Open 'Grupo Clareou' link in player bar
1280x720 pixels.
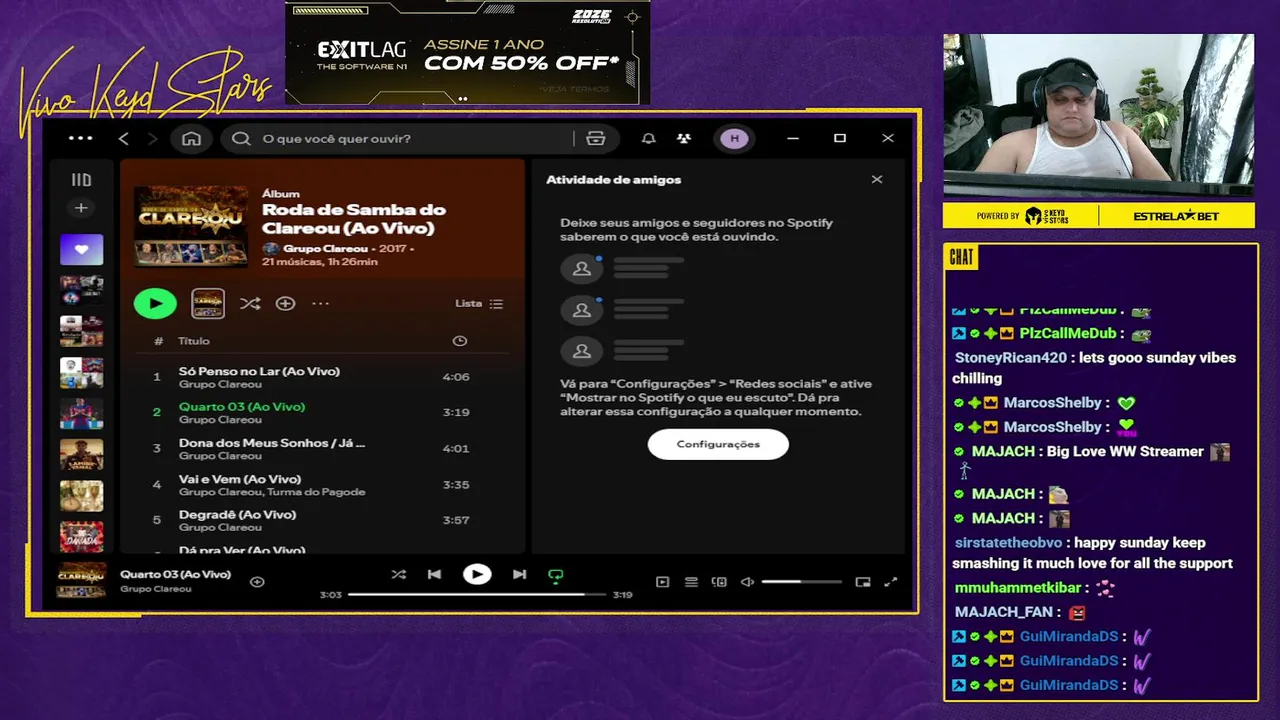click(x=155, y=589)
